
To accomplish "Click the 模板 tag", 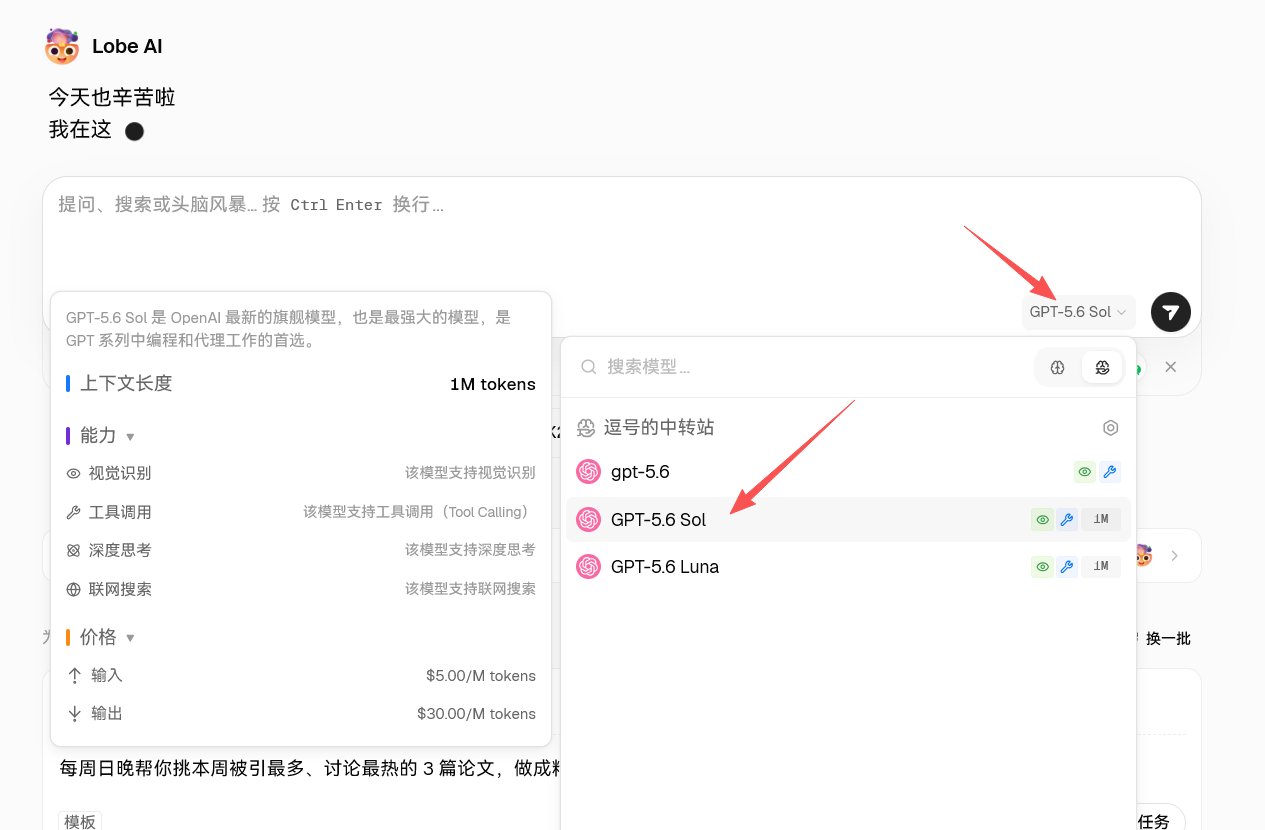I will 80,821.
